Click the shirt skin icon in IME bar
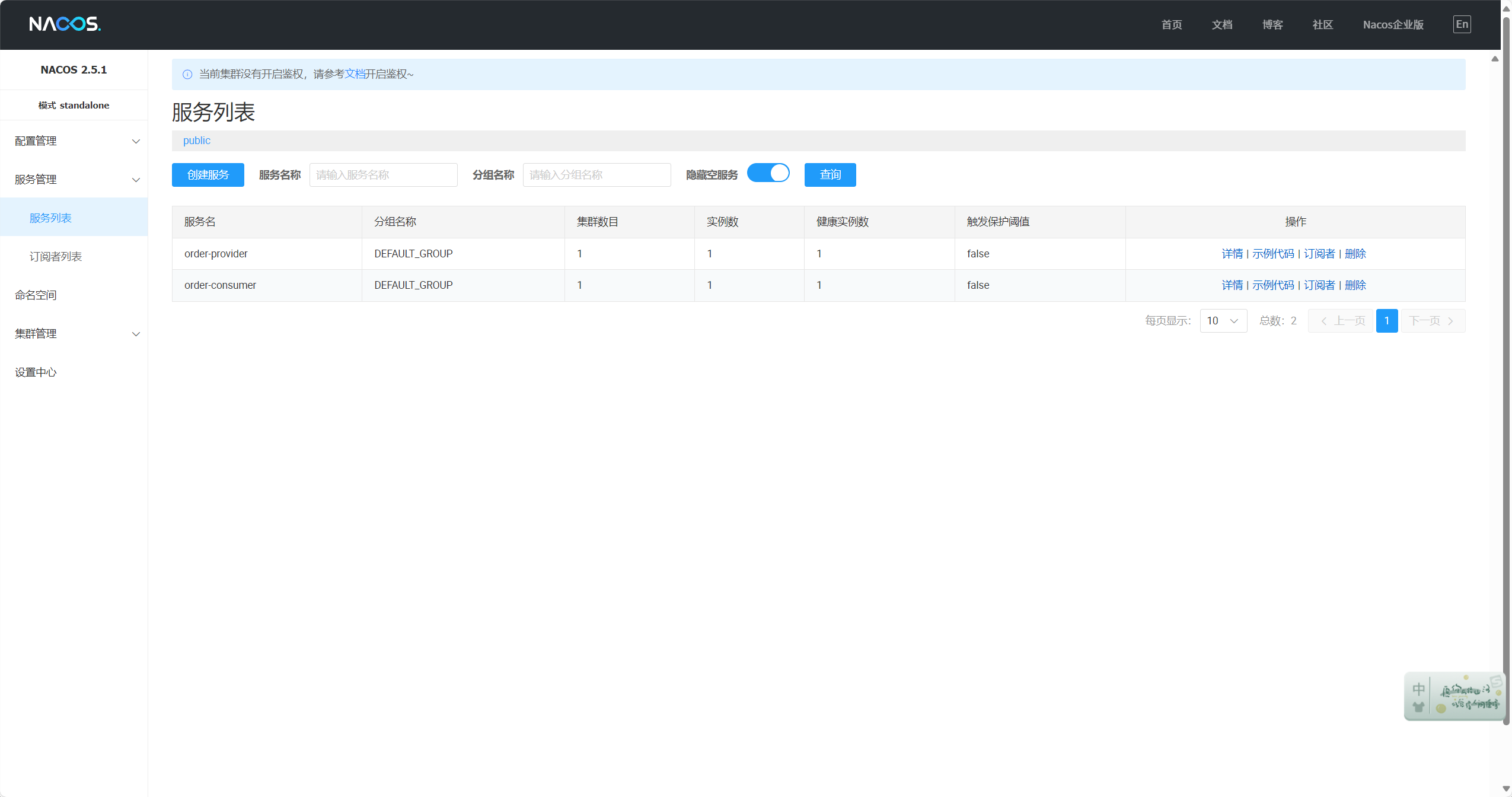Screen dimensions: 1512x797 (1418, 707)
